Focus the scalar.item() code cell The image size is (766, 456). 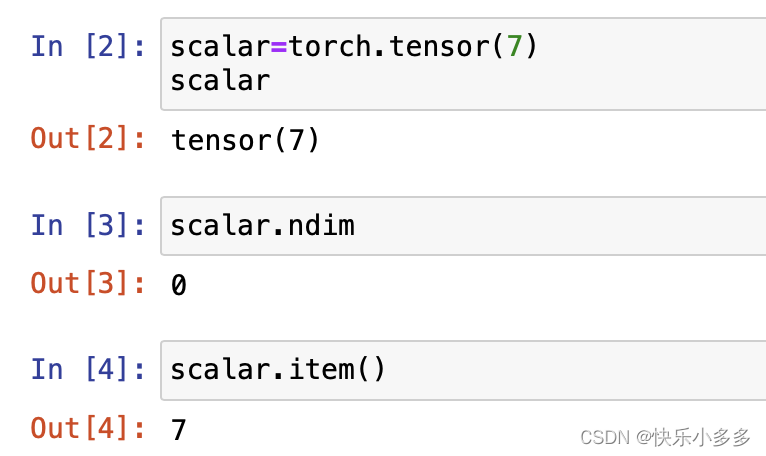[x=463, y=370]
